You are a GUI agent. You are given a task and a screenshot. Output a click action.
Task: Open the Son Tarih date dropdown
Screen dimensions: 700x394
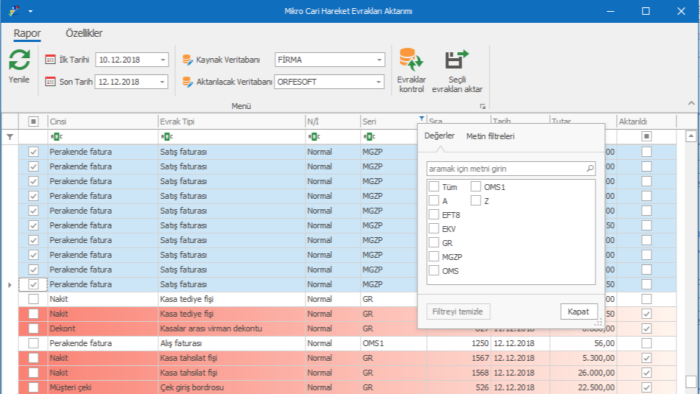click(162, 82)
